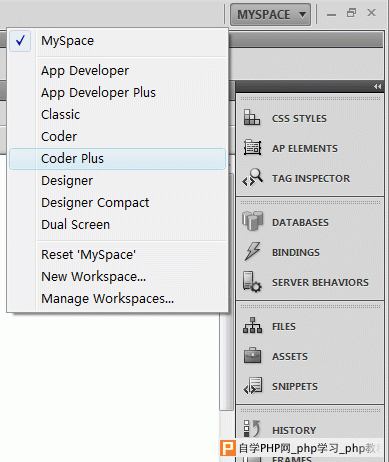Open the Tag Inspector panel icon
The height and width of the screenshot is (462, 389).
[x=252, y=178]
